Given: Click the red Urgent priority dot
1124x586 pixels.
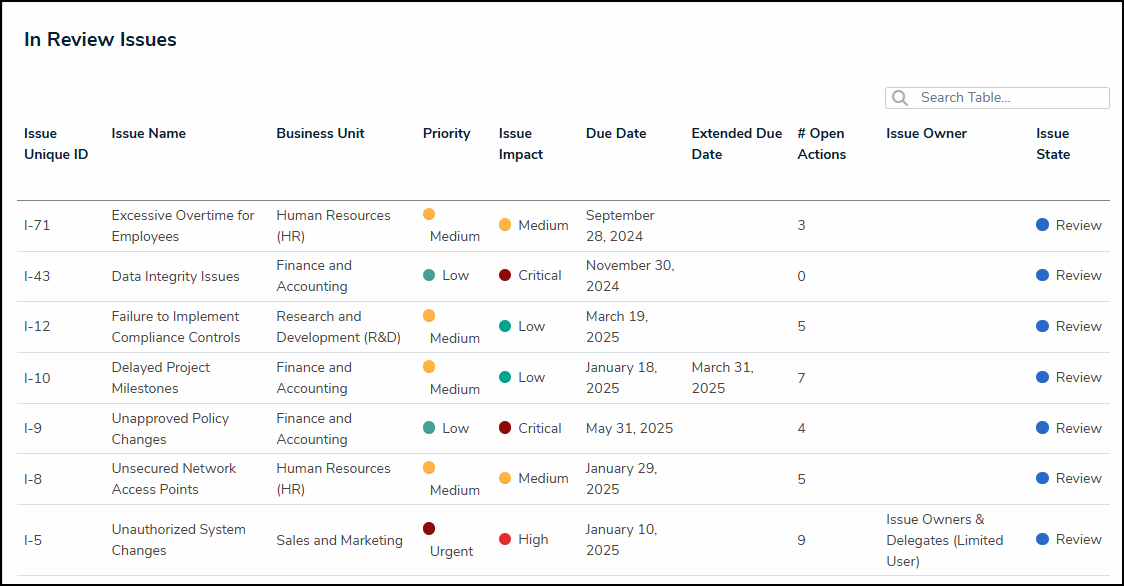Looking at the screenshot, I should click(x=429, y=528).
